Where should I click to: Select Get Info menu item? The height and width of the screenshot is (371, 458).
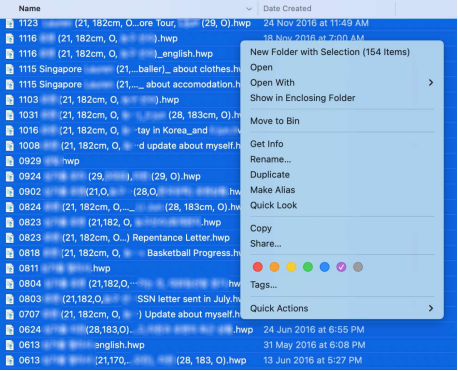pos(267,144)
